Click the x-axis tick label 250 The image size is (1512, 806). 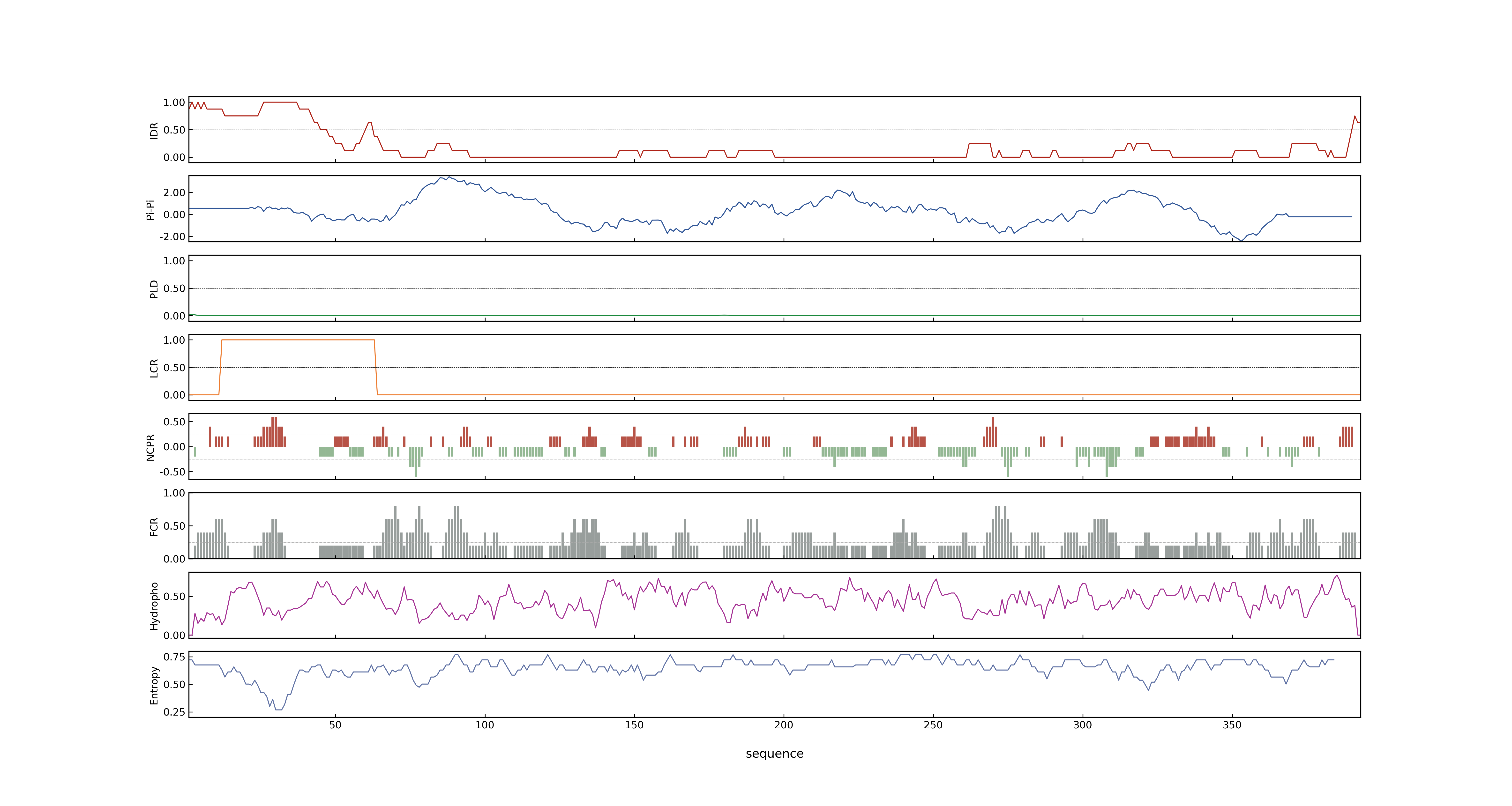(933, 725)
